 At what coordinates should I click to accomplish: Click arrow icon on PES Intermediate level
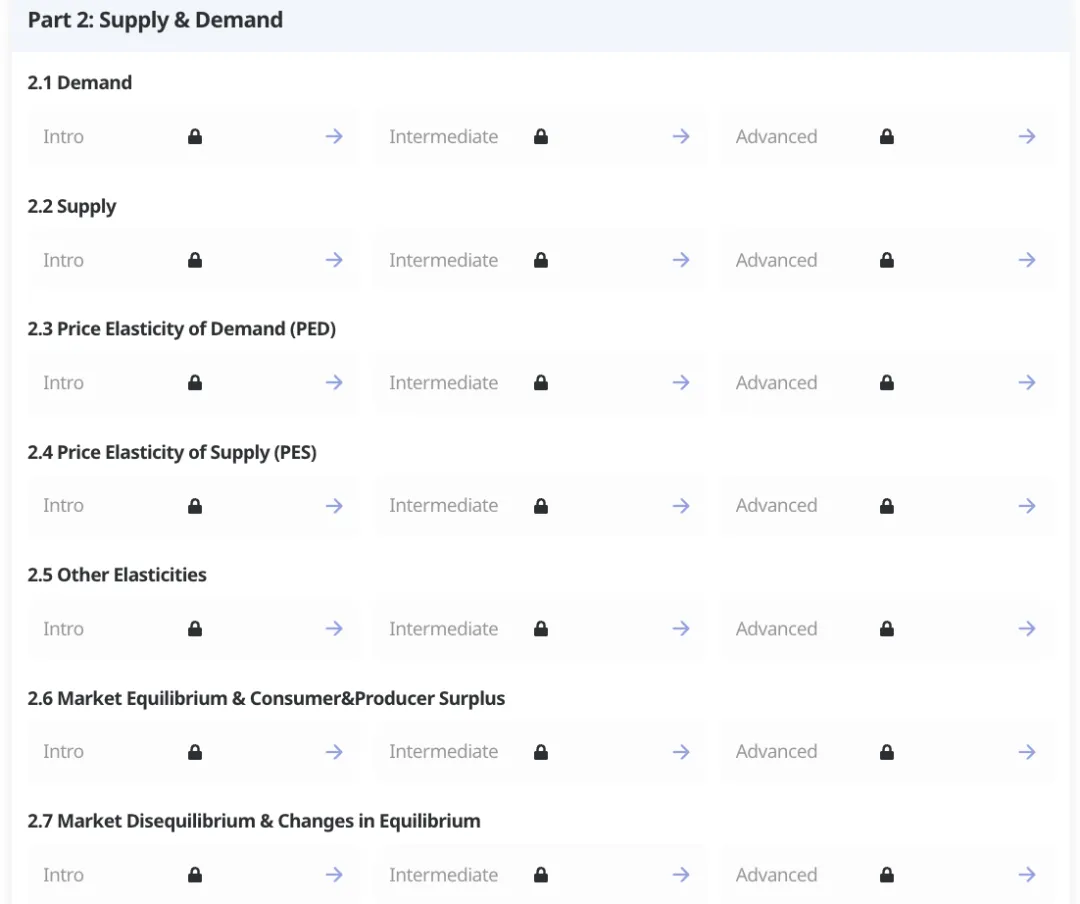[681, 506]
